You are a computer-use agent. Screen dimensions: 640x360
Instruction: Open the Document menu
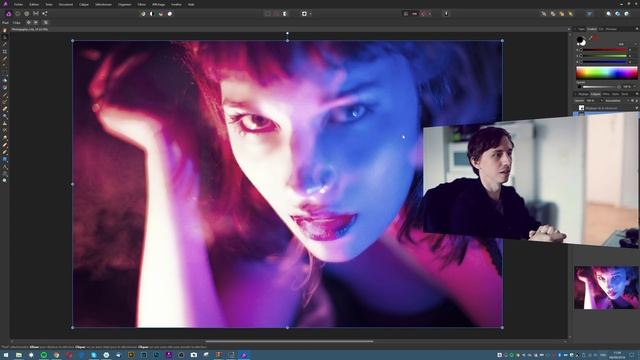(66, 4)
